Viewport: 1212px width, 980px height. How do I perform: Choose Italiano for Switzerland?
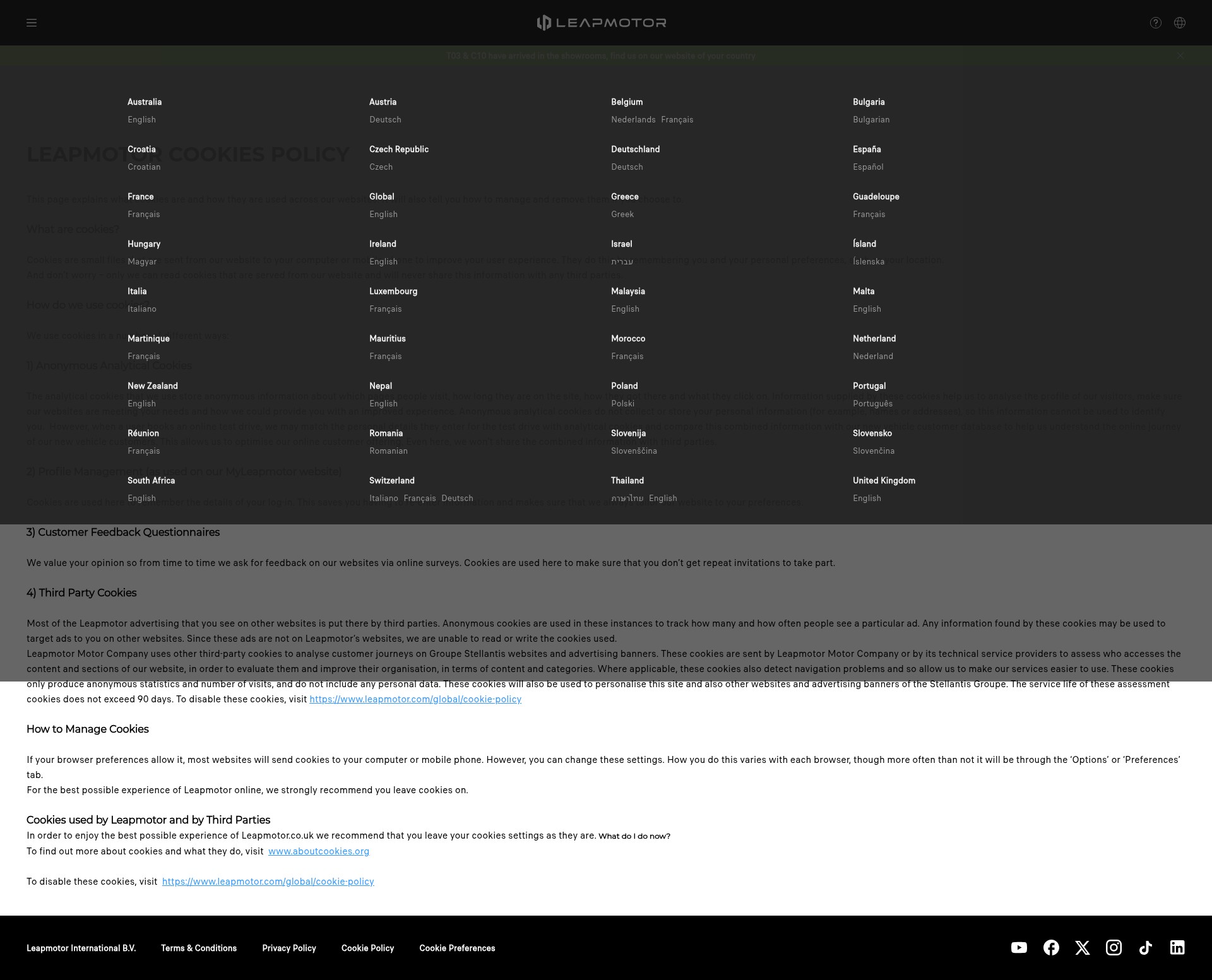[384, 498]
